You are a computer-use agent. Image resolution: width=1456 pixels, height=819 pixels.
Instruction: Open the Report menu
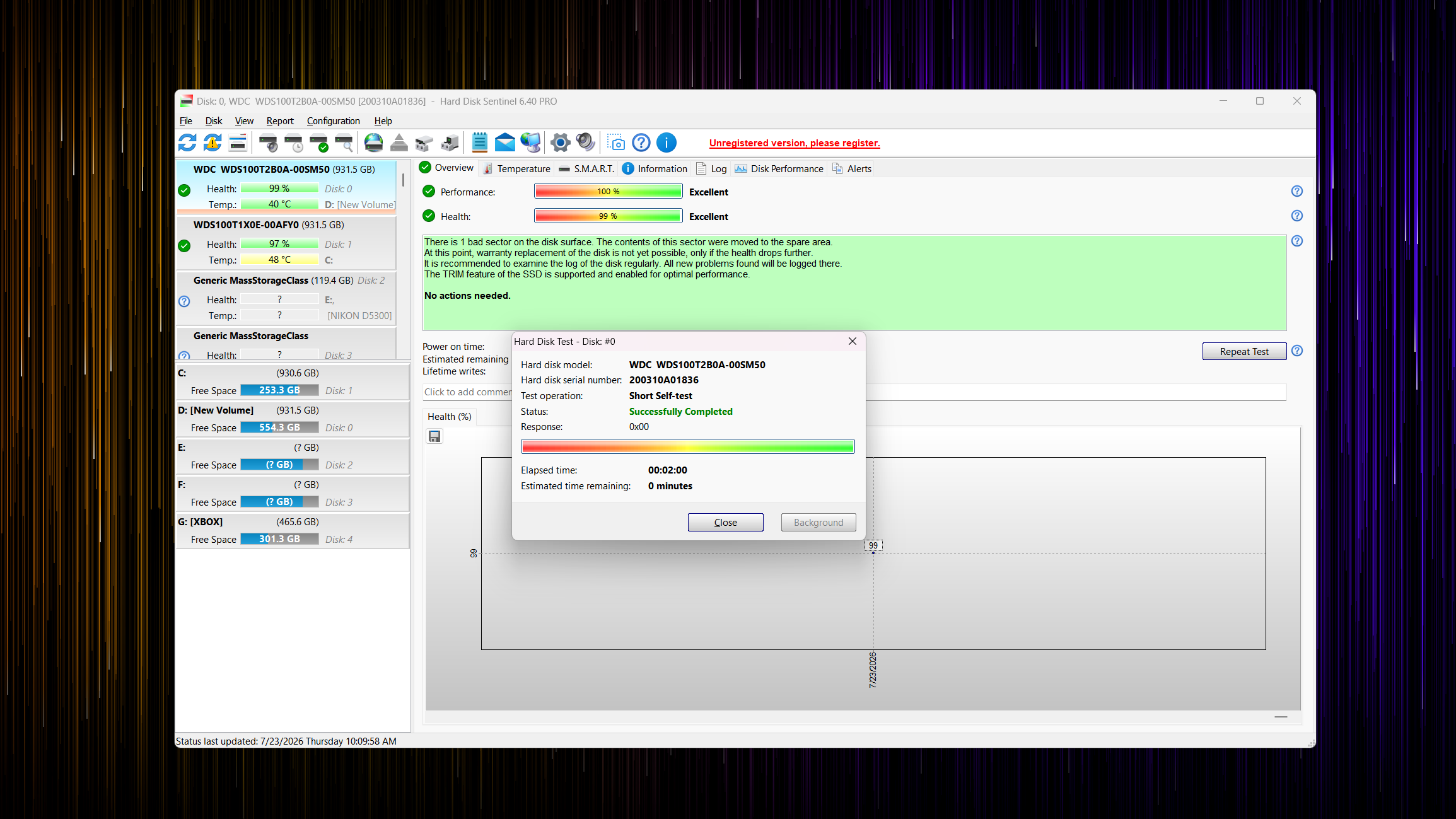tap(280, 121)
